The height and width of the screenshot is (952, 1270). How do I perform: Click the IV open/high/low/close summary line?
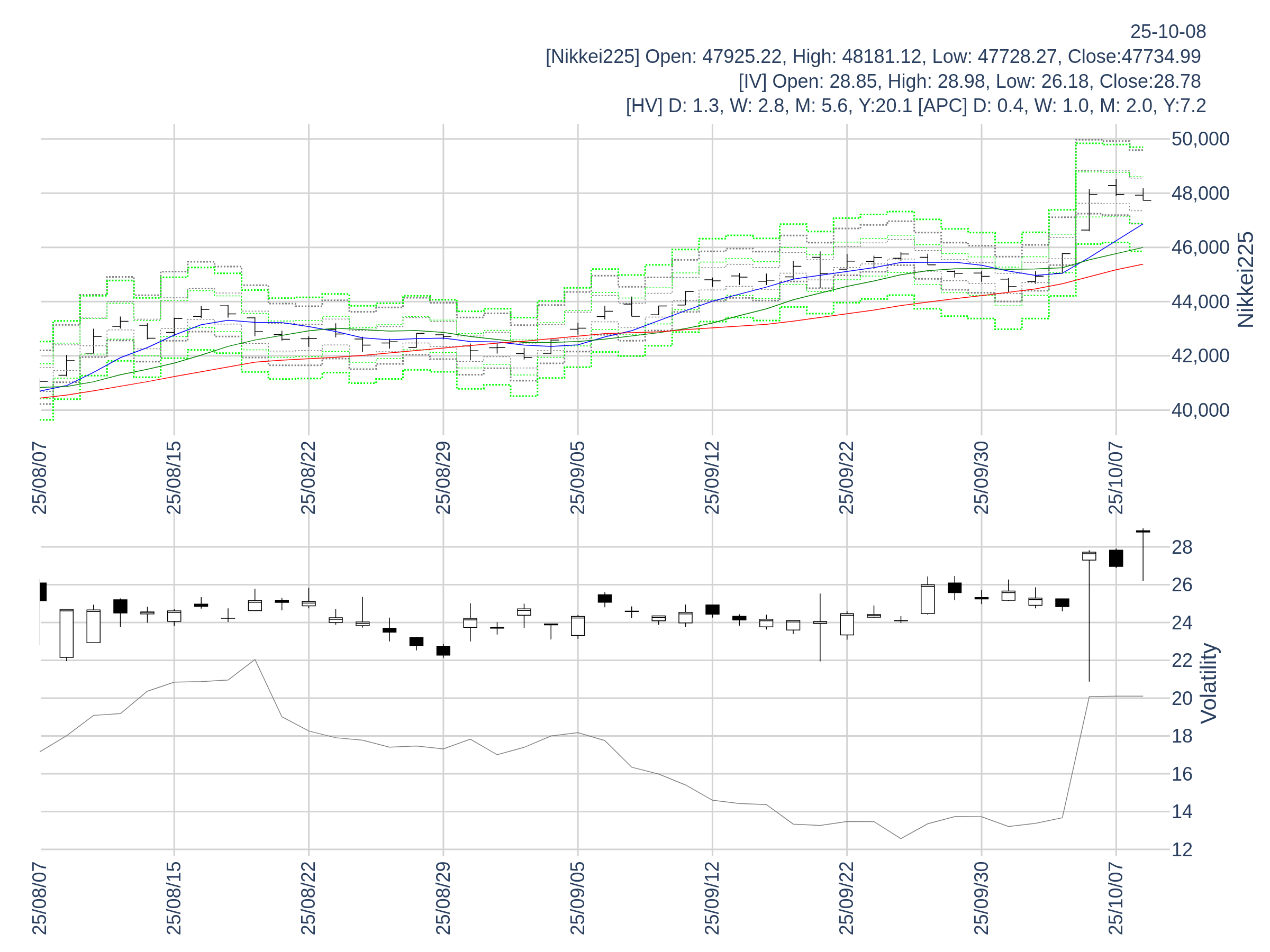click(969, 81)
